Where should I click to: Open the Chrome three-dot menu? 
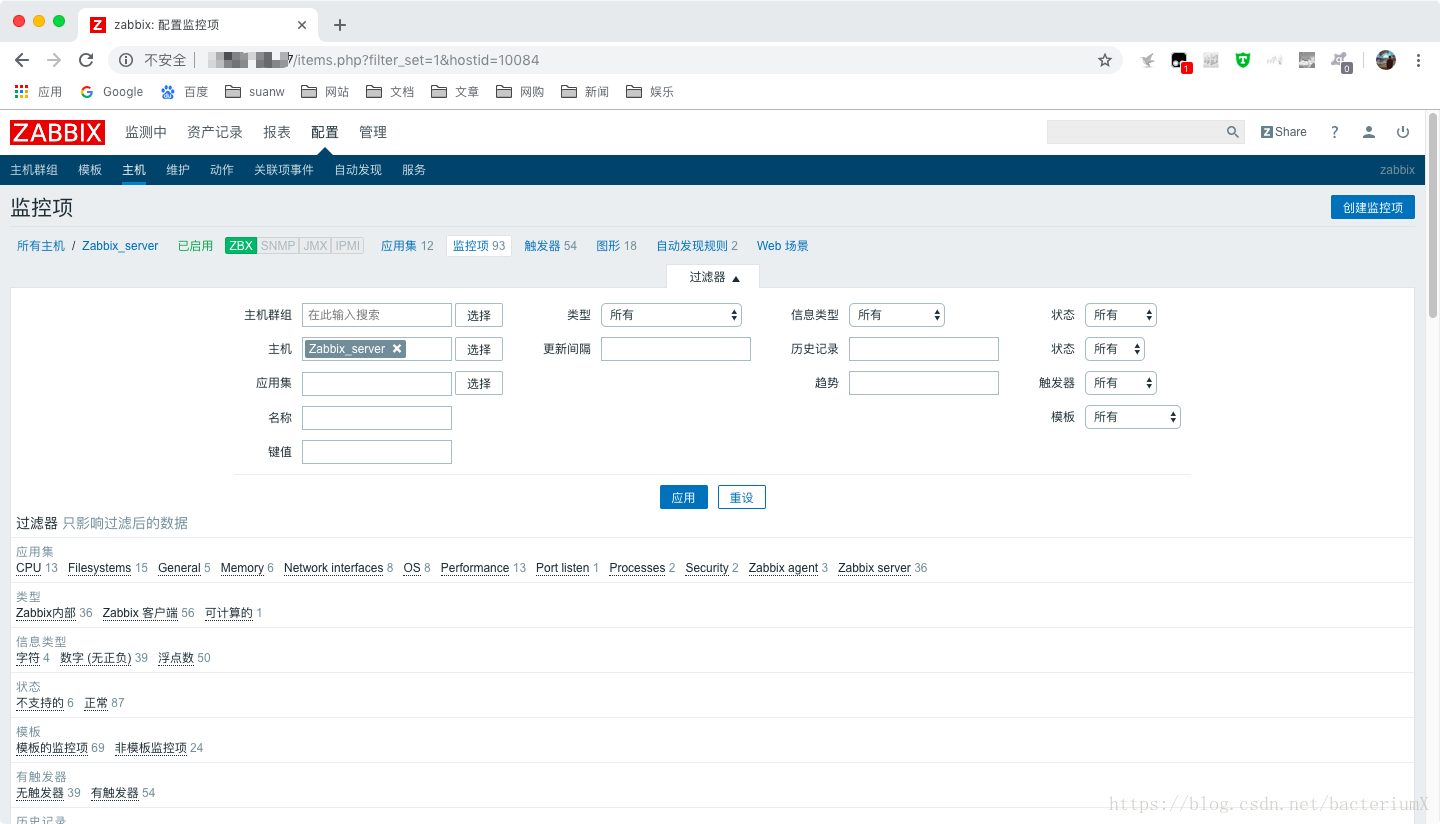coord(1418,60)
